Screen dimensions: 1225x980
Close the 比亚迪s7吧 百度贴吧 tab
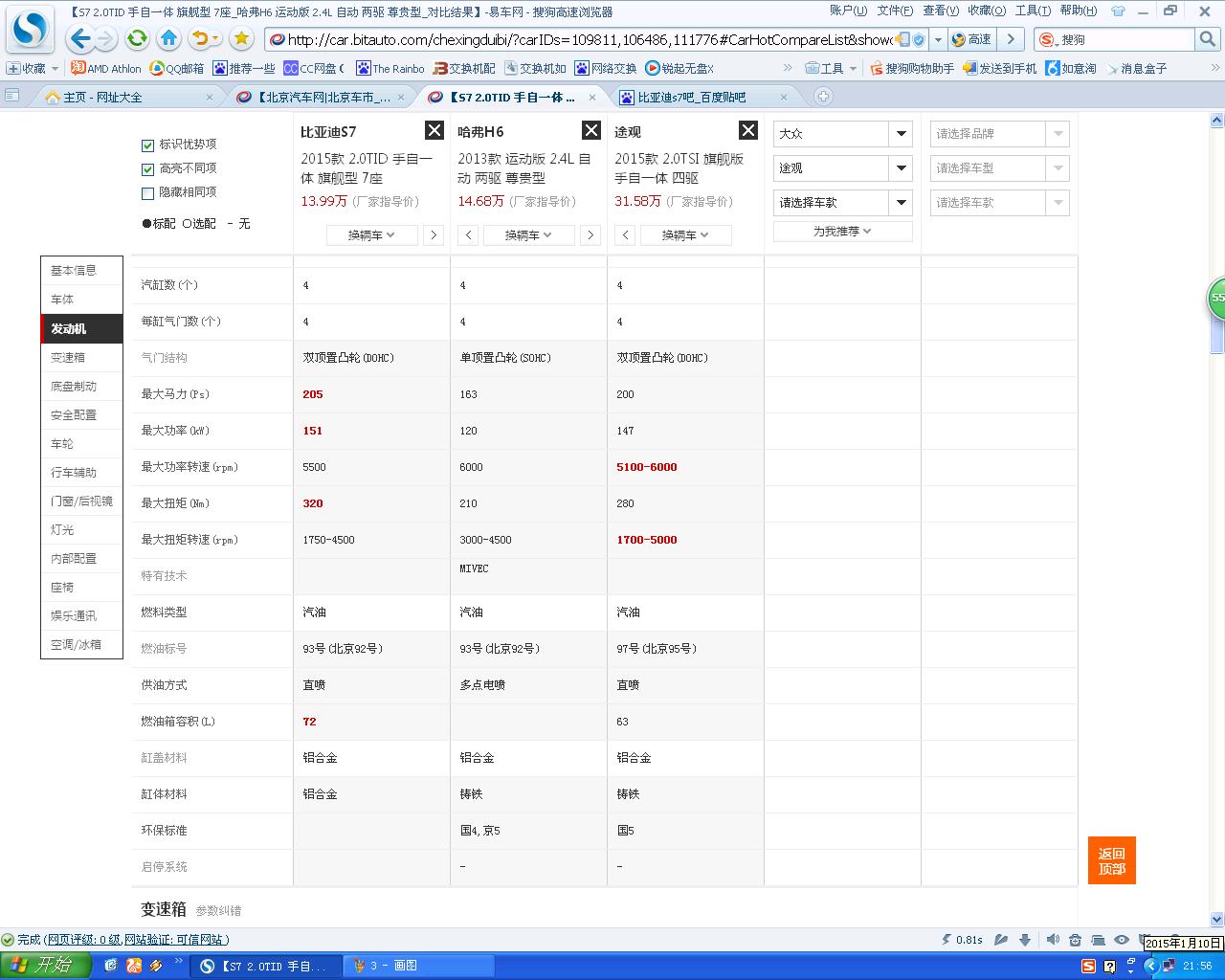pyautogui.click(x=784, y=98)
